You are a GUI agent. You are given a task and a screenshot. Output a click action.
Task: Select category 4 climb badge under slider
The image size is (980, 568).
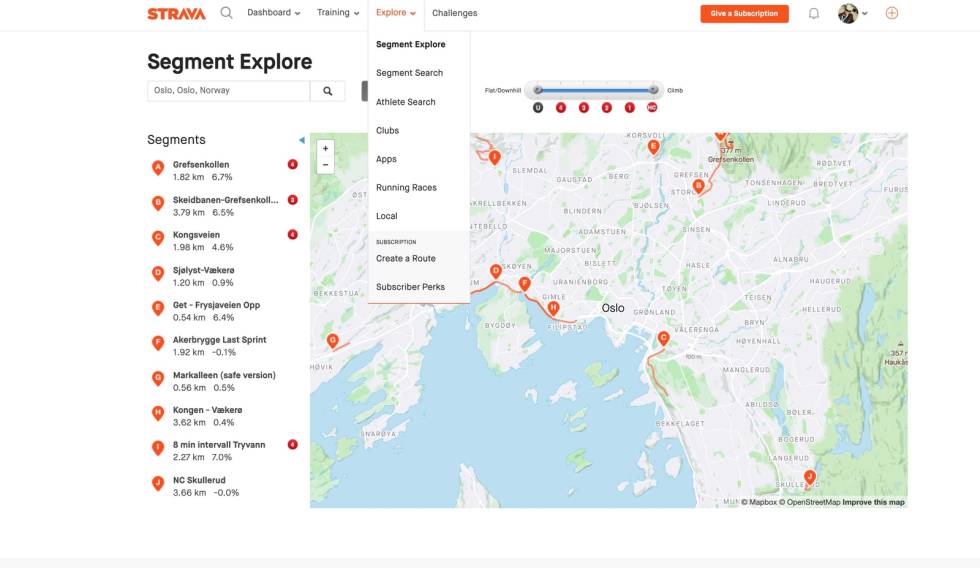point(561,107)
